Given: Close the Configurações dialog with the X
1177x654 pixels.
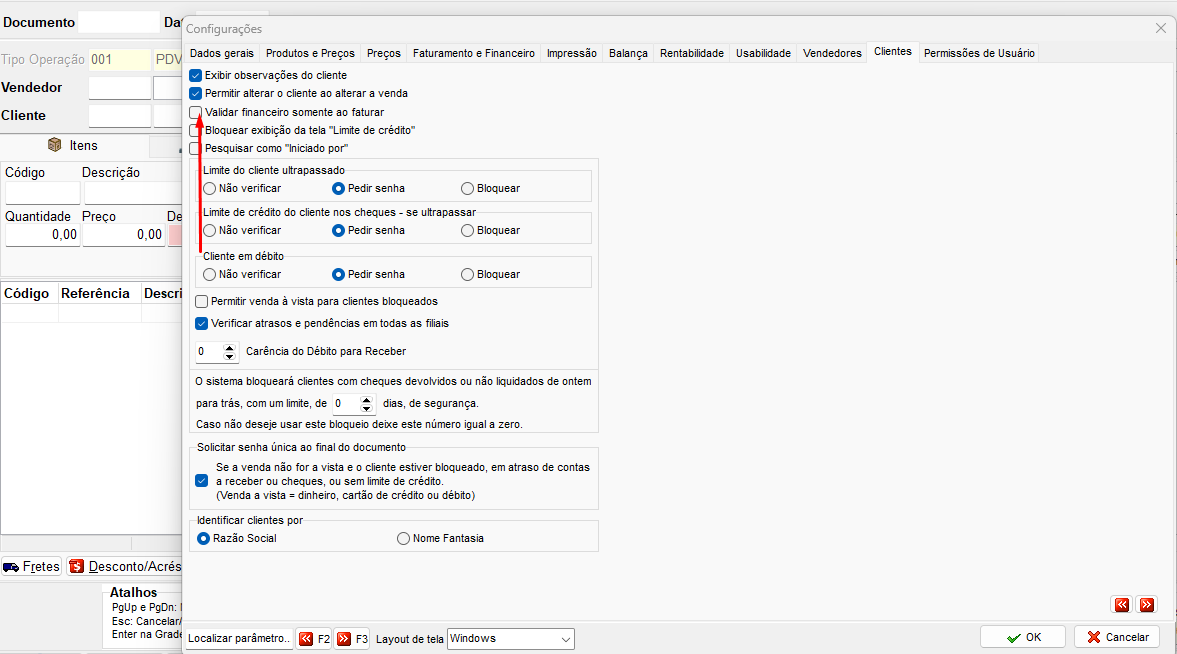Looking at the screenshot, I should point(1160,29).
